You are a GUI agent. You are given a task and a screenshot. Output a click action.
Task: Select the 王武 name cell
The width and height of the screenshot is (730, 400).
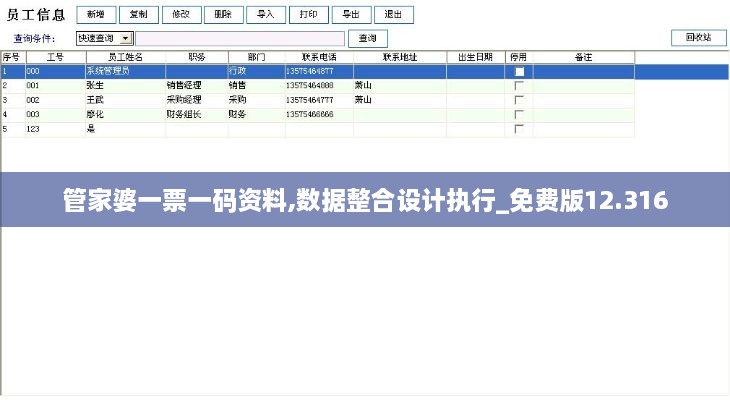click(x=126, y=100)
